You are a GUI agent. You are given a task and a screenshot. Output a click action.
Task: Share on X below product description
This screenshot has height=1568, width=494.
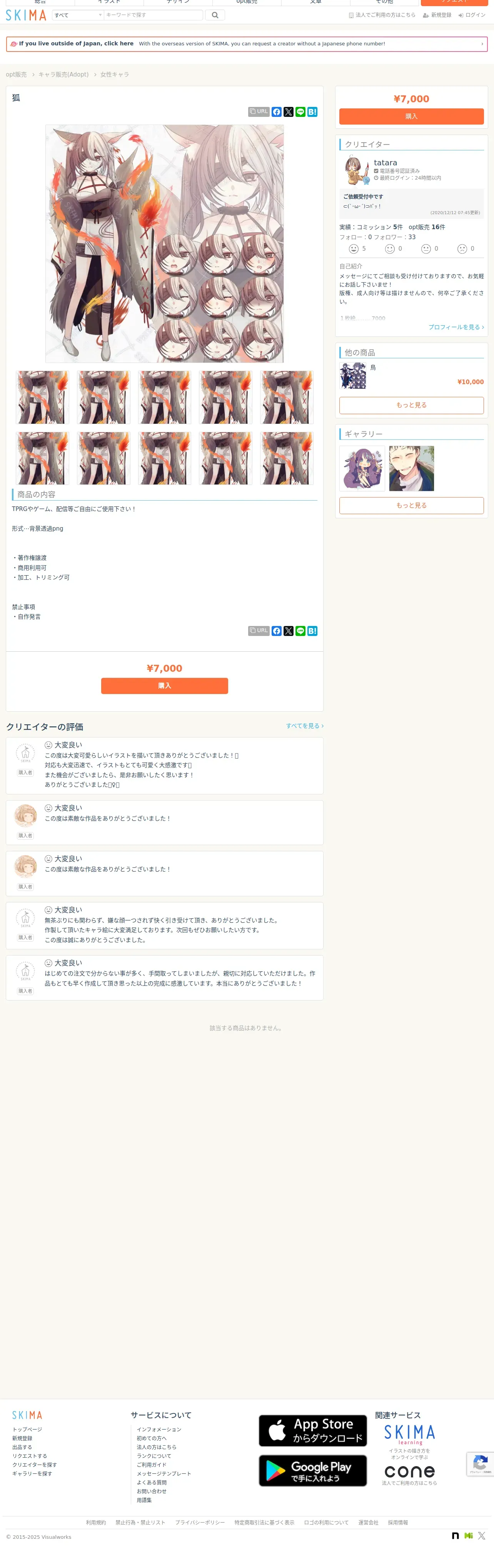click(289, 631)
